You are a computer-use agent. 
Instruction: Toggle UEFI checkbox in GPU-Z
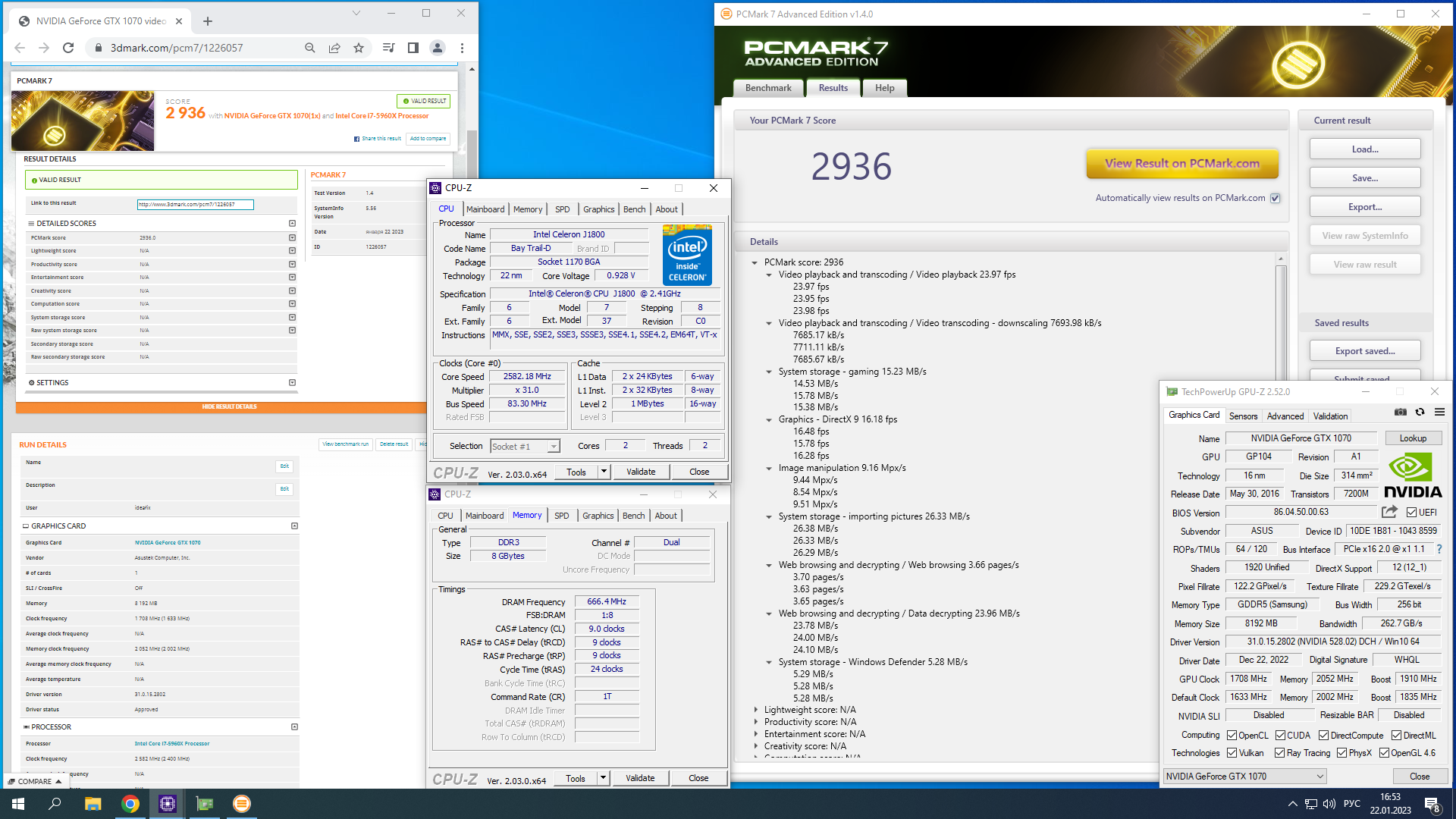coord(1411,513)
